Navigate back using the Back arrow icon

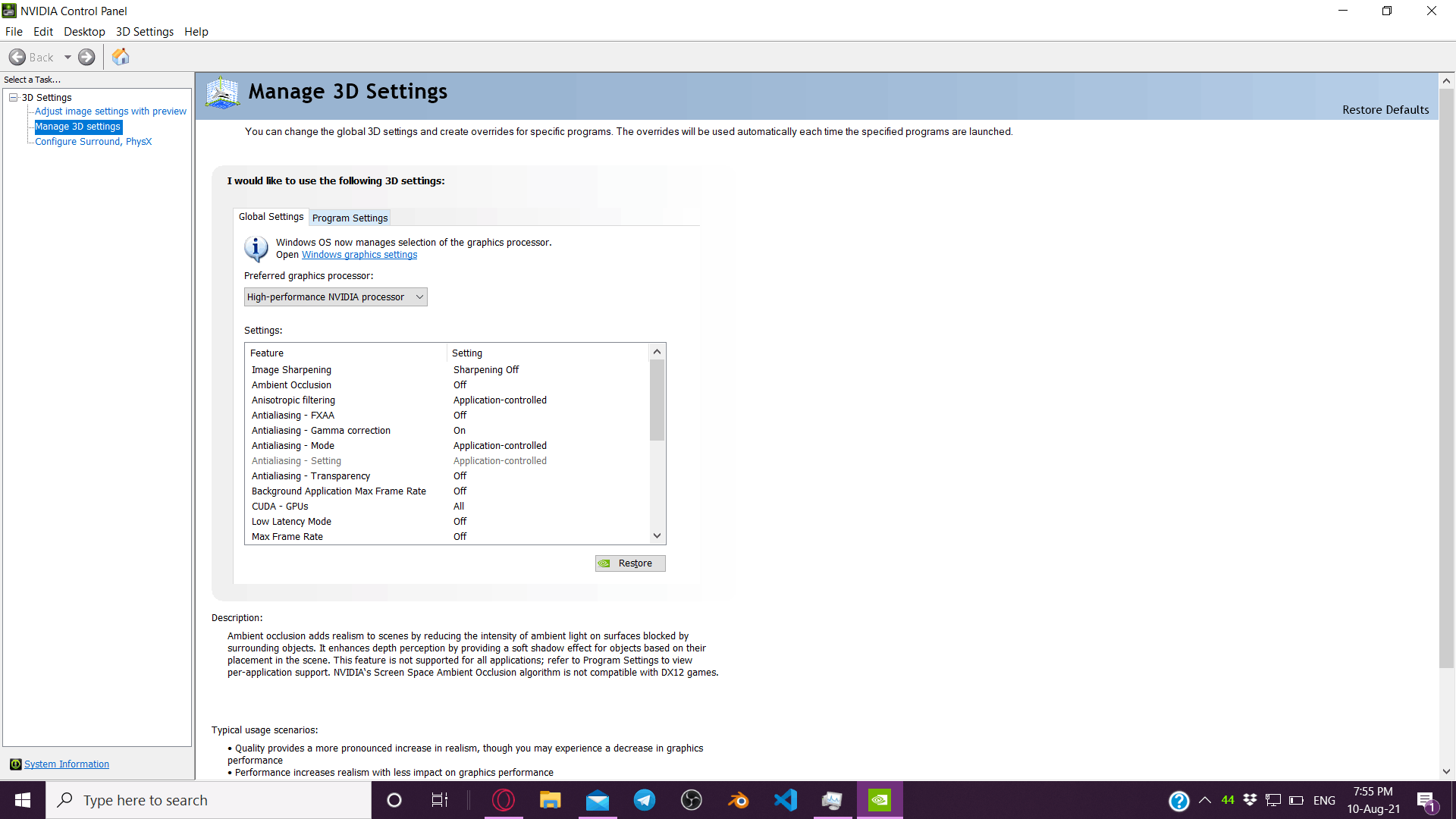(17, 57)
